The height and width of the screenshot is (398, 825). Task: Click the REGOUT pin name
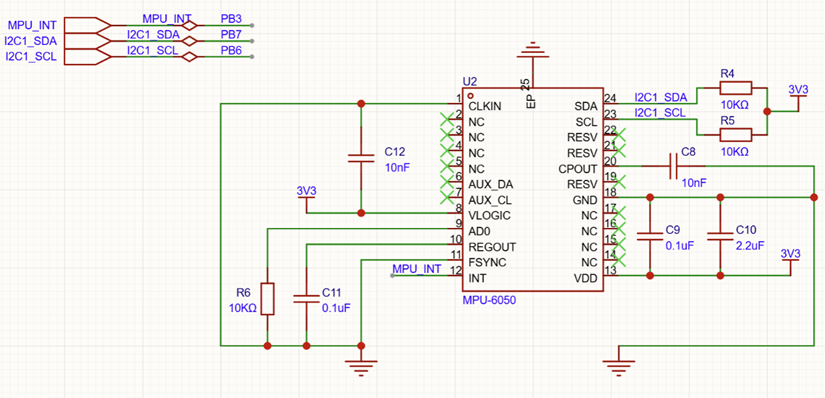(492, 247)
